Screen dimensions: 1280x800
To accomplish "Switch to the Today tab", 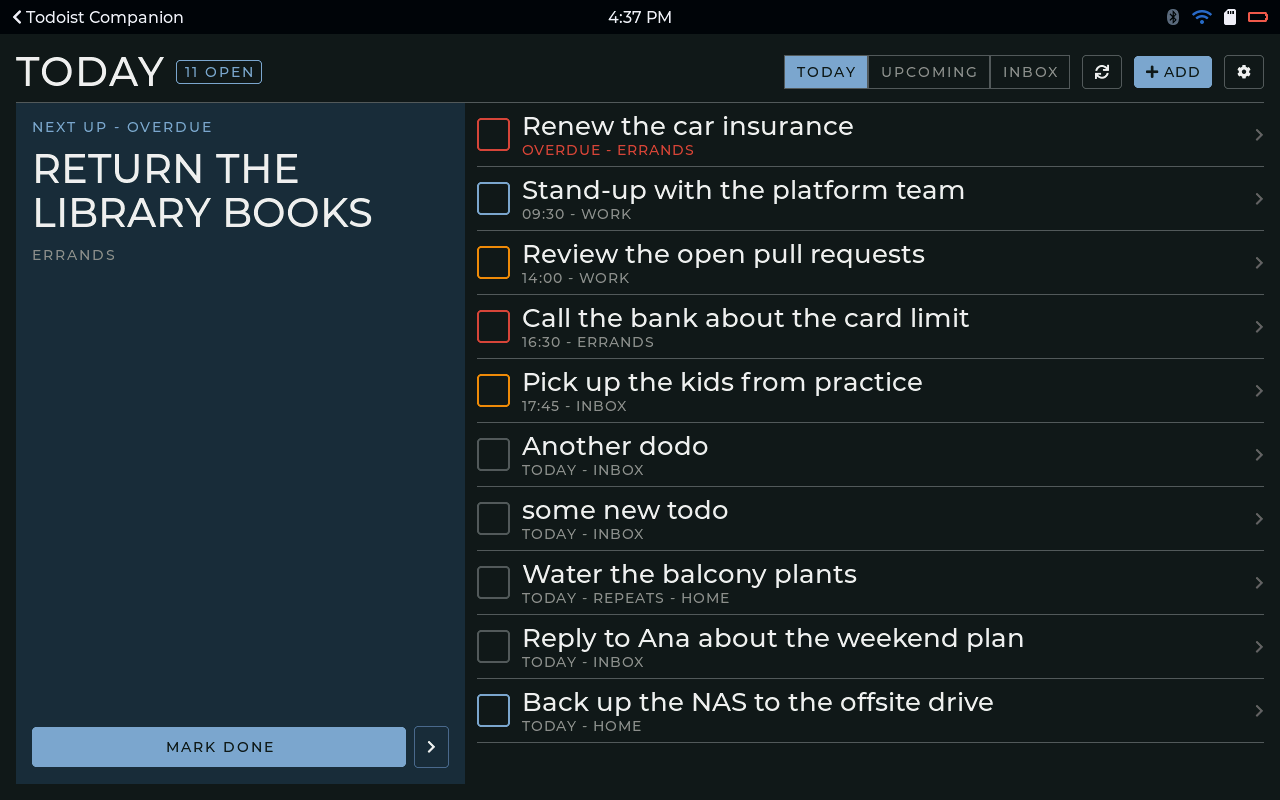I will coord(826,72).
